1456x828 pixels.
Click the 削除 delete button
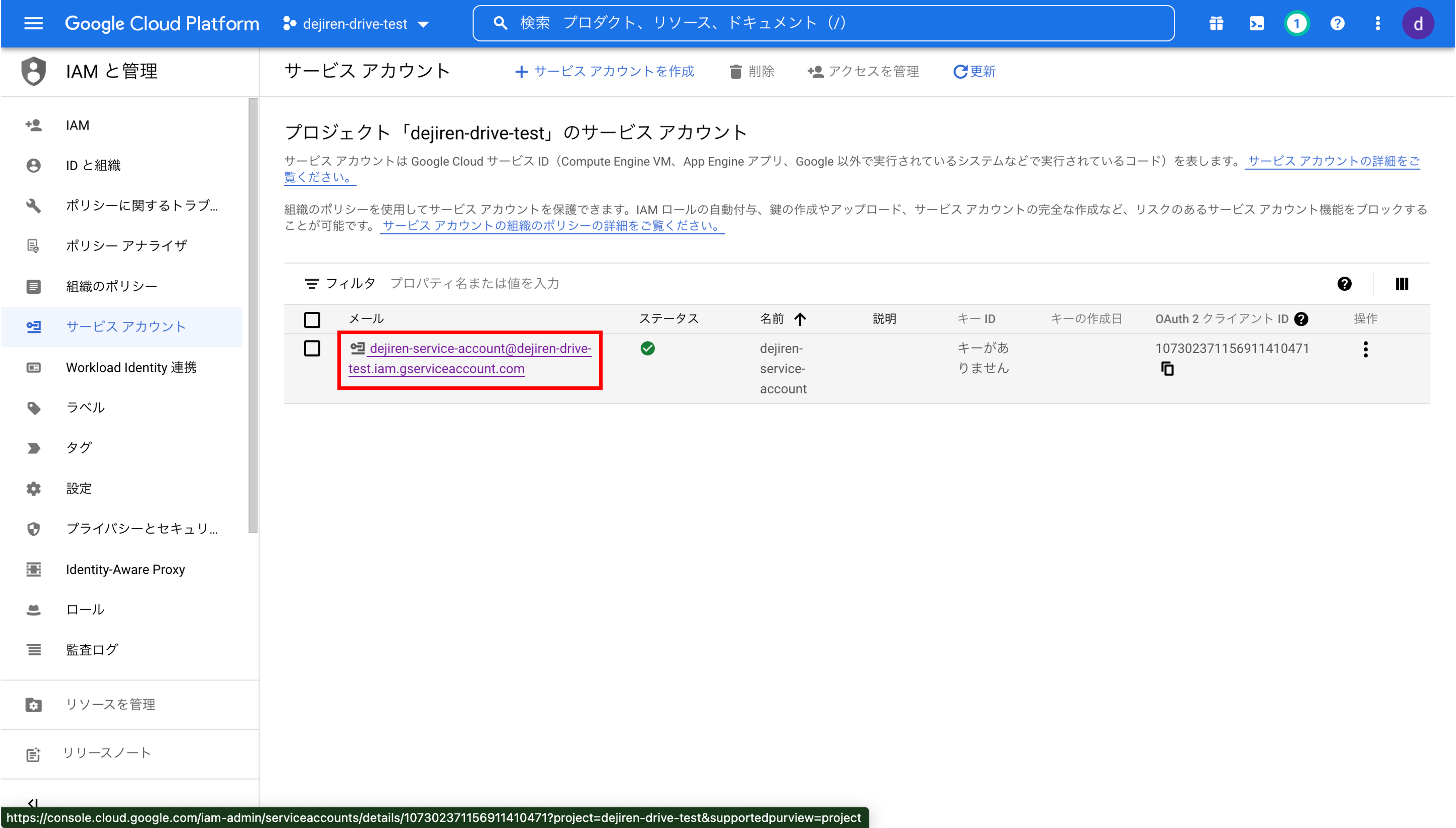tap(752, 72)
